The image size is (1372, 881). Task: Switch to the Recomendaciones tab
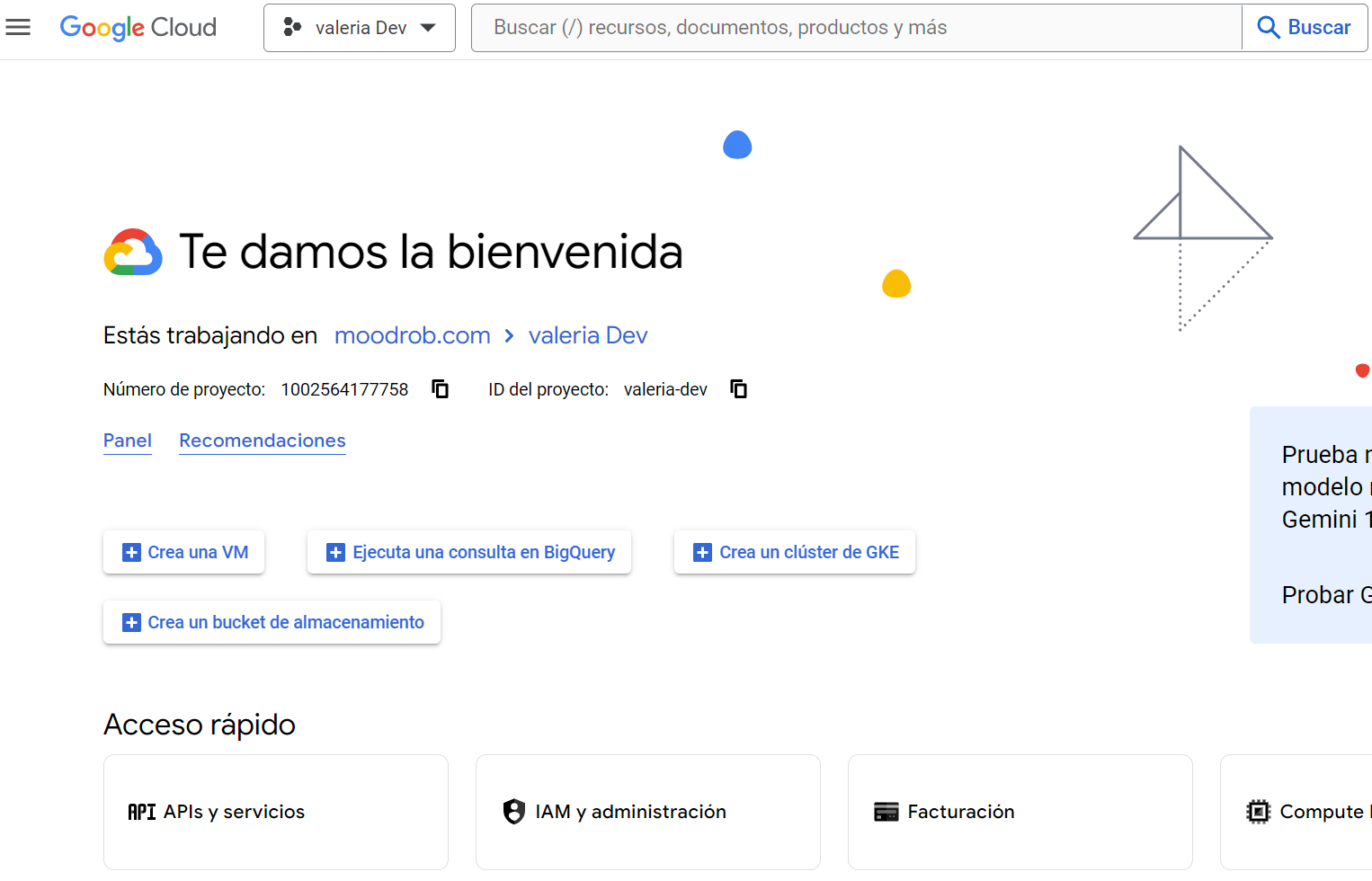click(263, 440)
